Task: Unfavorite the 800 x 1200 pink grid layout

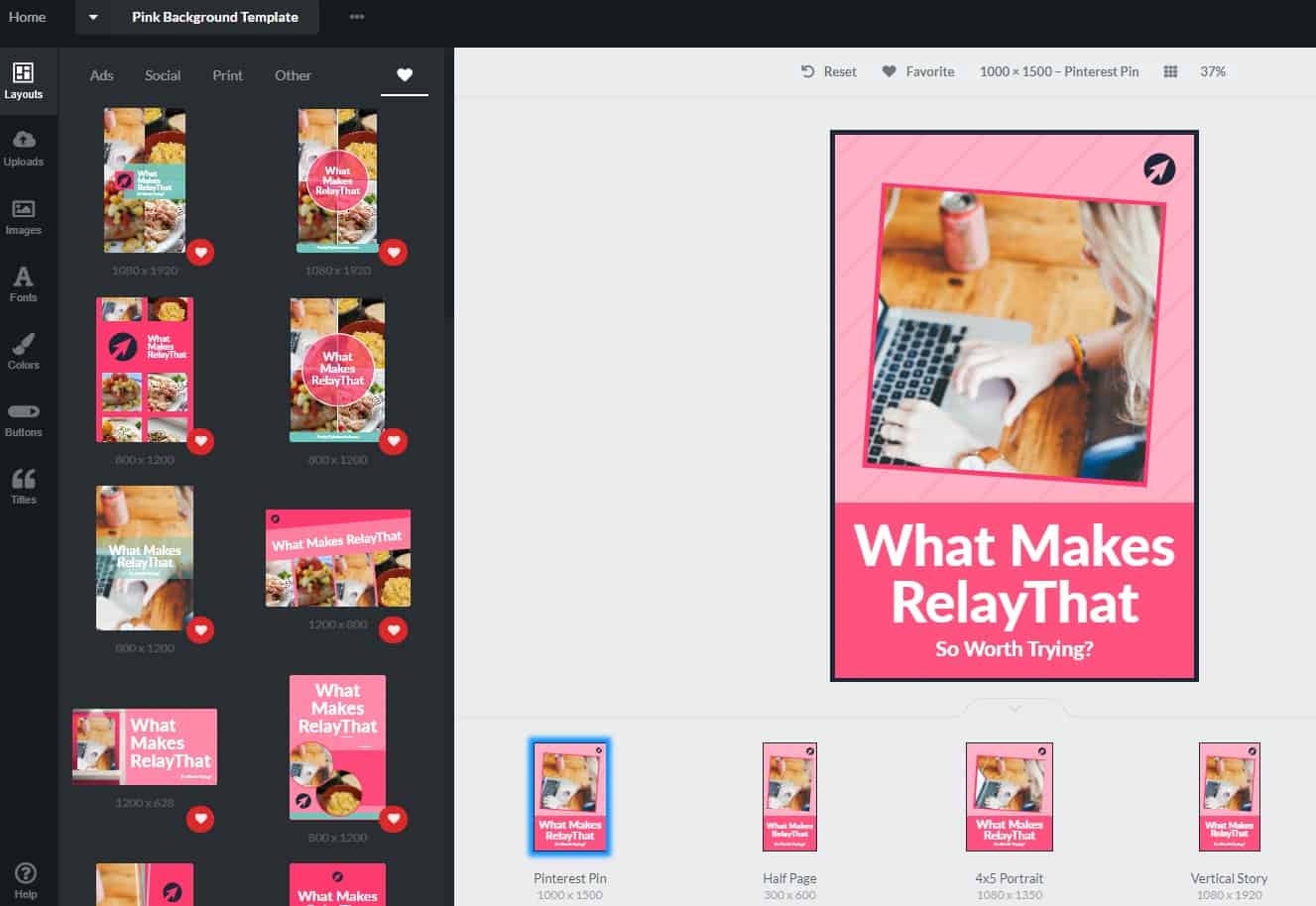Action: tap(200, 441)
